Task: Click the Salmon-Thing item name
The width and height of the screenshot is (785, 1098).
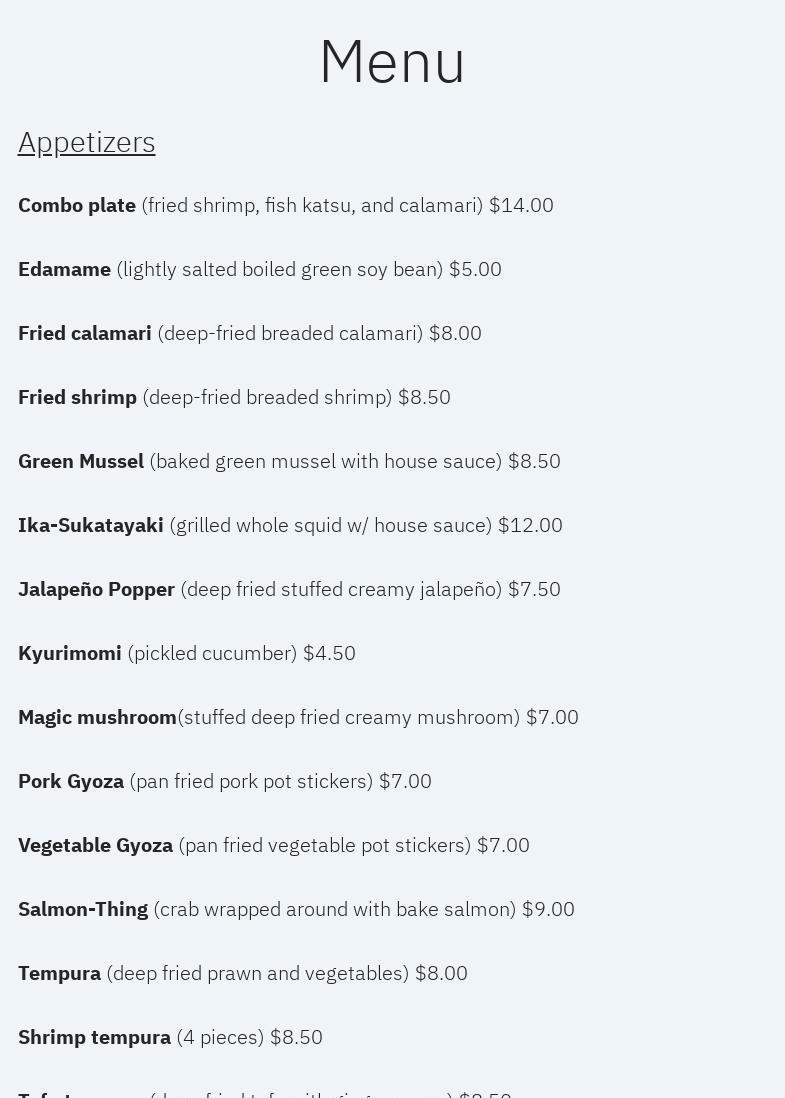Action: [83, 910]
